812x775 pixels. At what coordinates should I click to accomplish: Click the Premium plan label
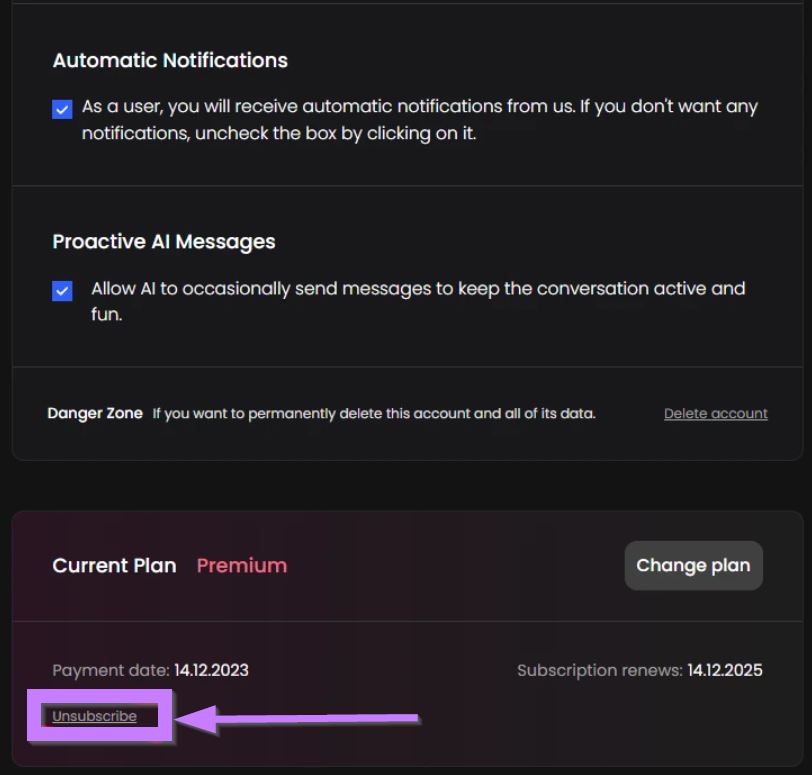pos(241,566)
